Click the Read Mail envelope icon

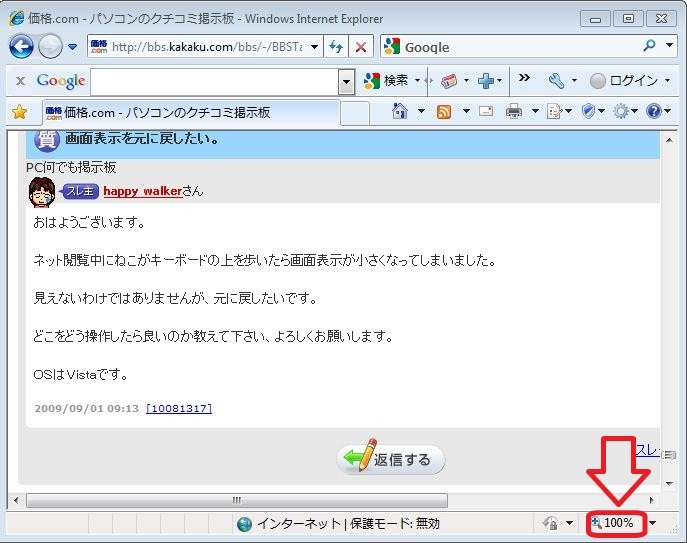click(x=486, y=111)
